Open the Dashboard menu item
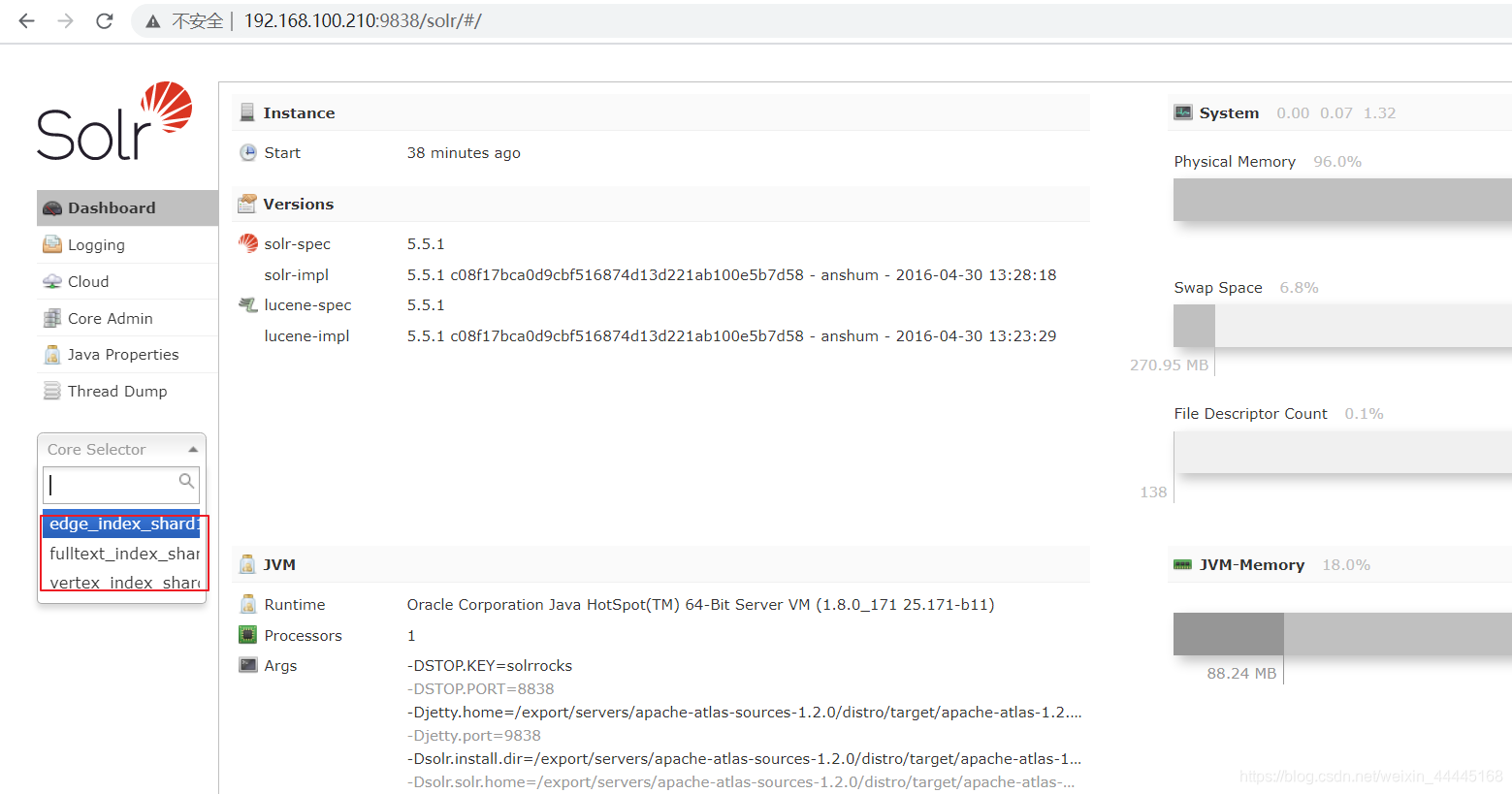This screenshot has width=1512, height=794. click(127, 207)
